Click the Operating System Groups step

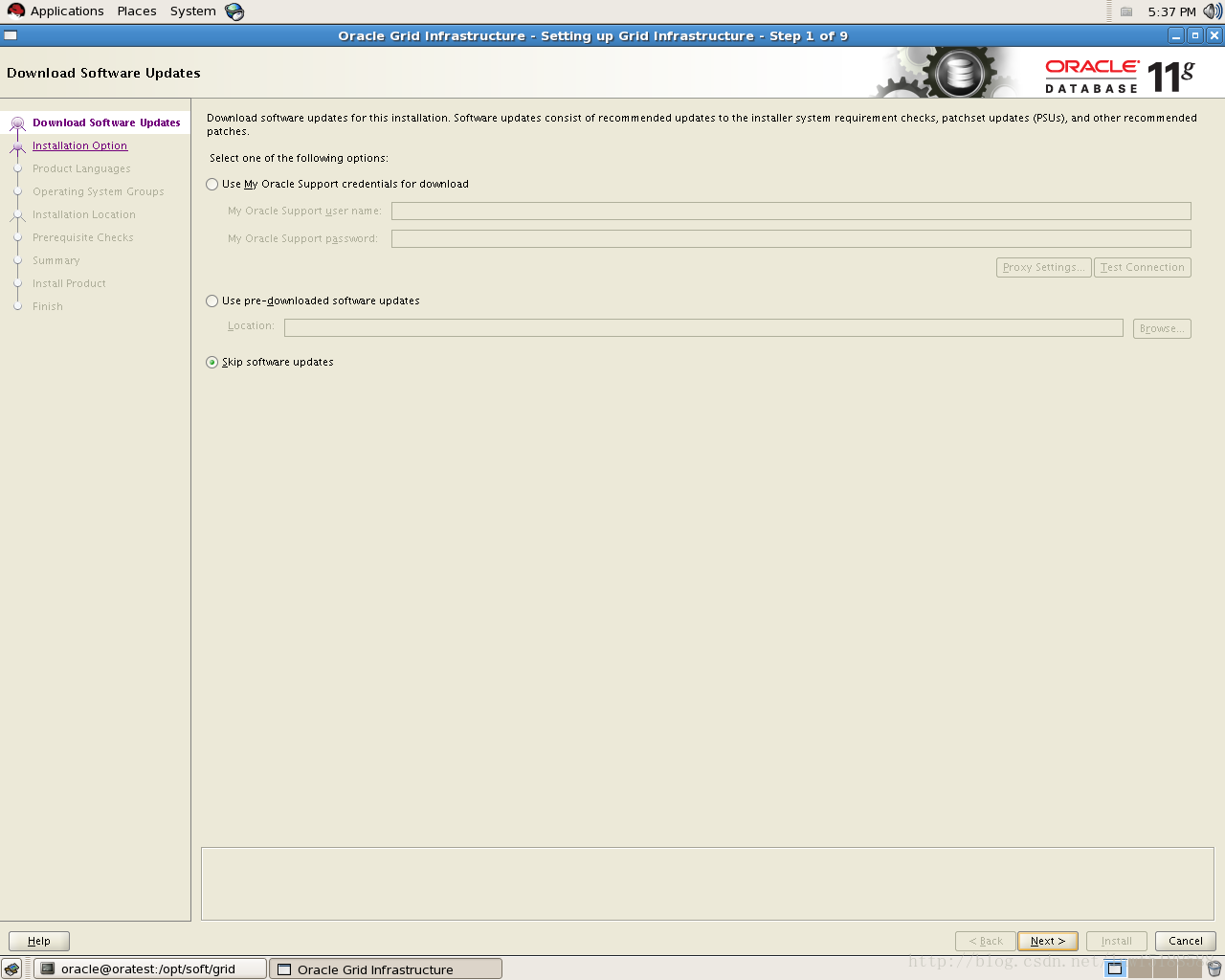[98, 192]
